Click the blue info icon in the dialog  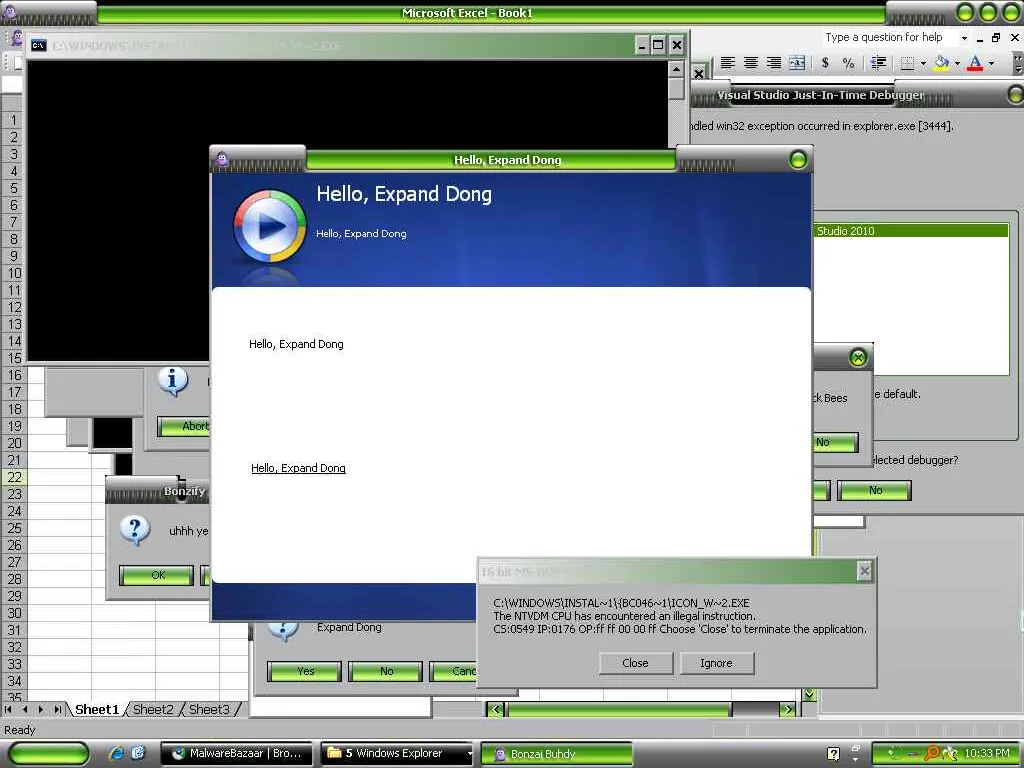point(173,381)
